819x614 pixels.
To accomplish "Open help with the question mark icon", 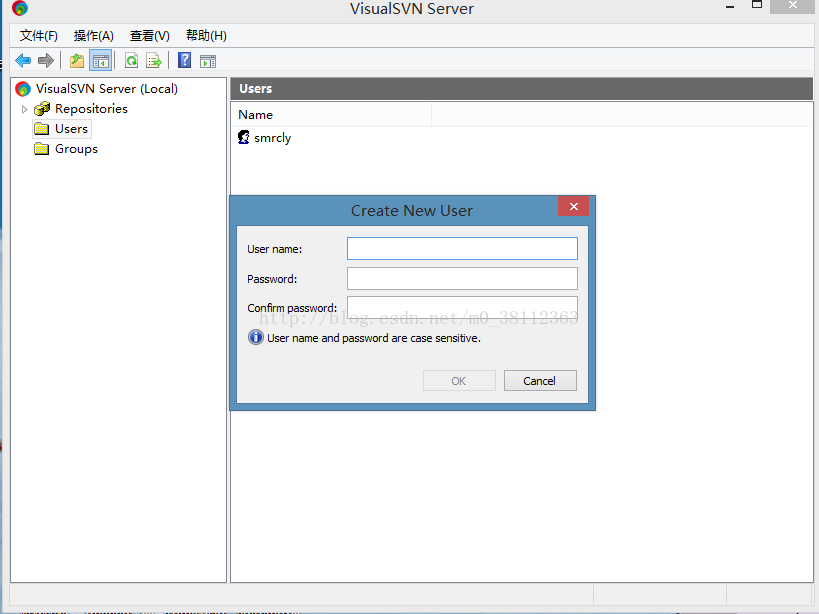I will pos(184,61).
